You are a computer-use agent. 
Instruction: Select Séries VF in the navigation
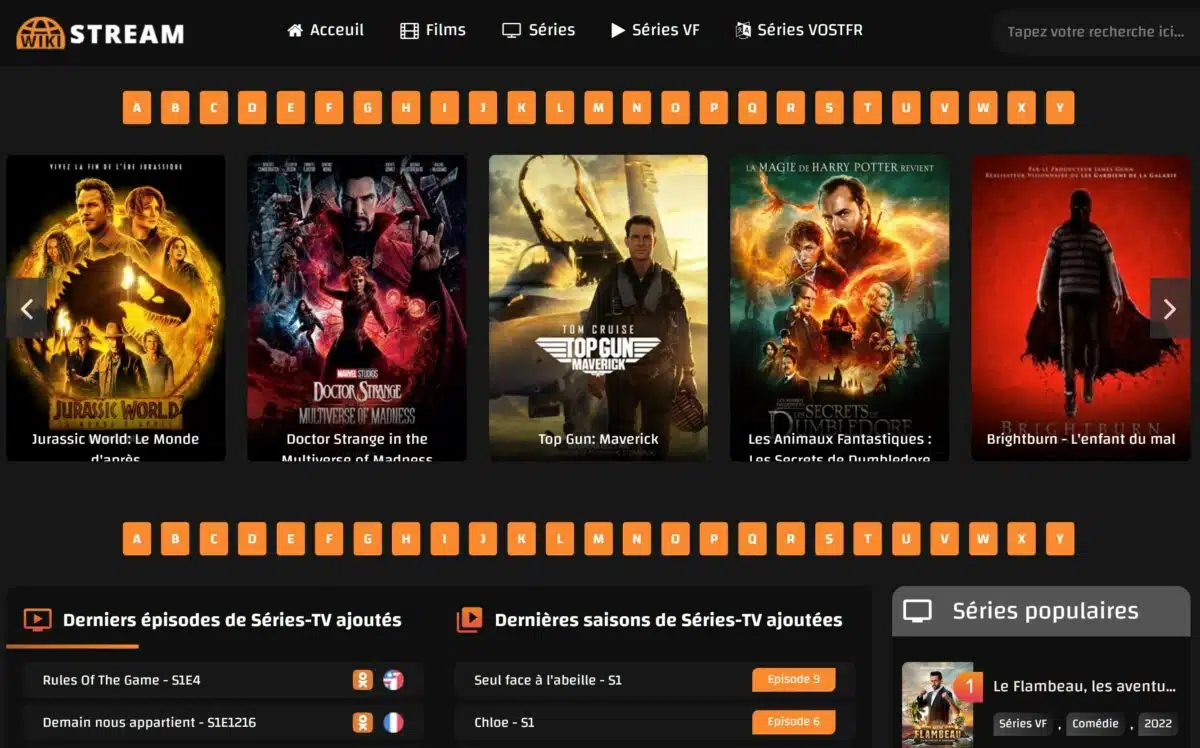(655, 30)
